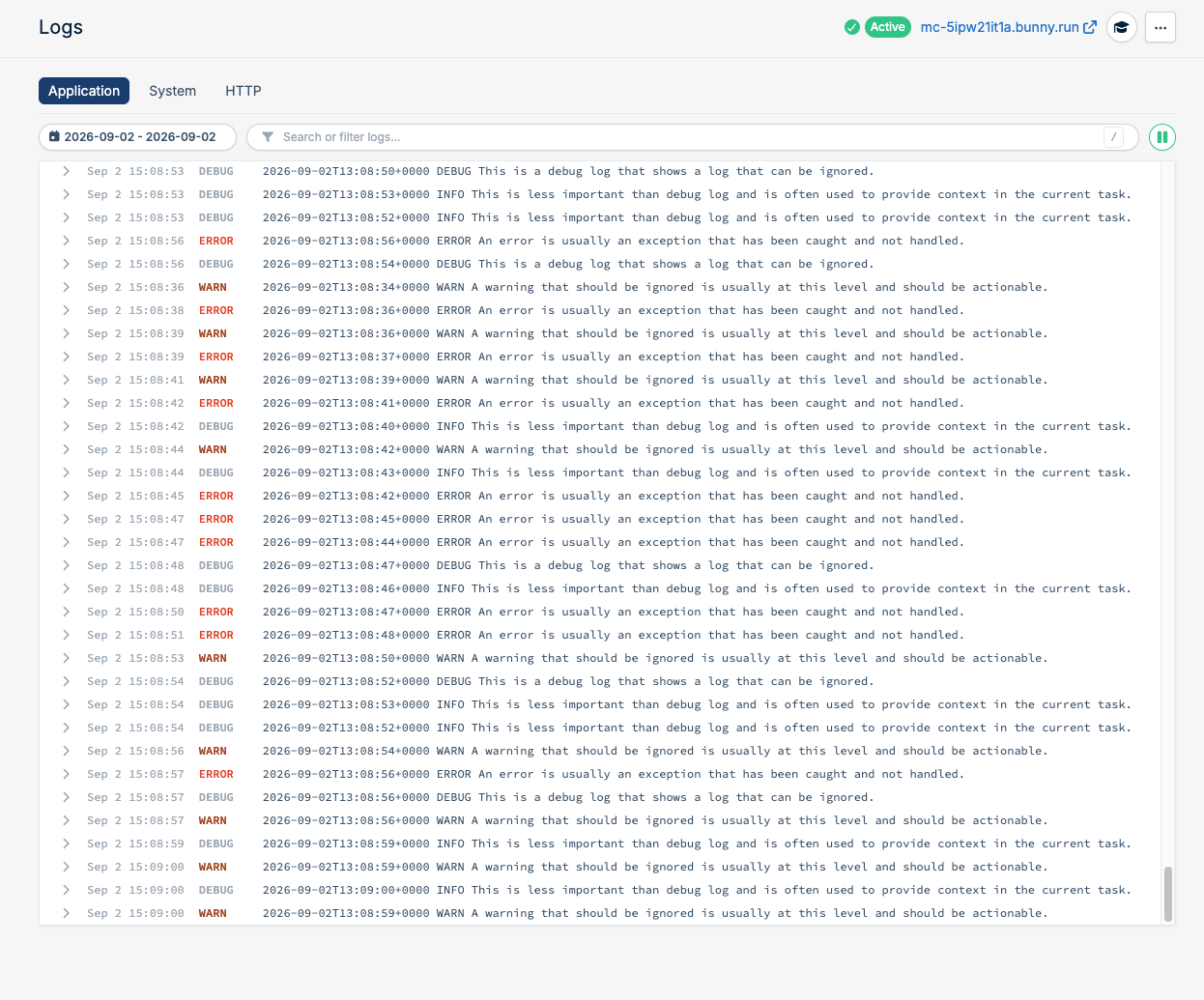Click the slash shortcut hint in search box
The image size is (1204, 1000).
tap(1113, 137)
